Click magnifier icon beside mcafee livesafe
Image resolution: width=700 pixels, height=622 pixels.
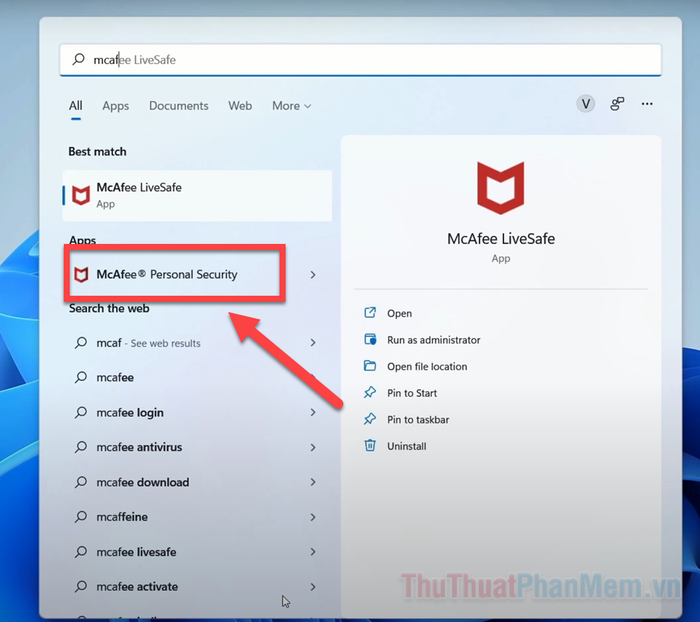81,551
